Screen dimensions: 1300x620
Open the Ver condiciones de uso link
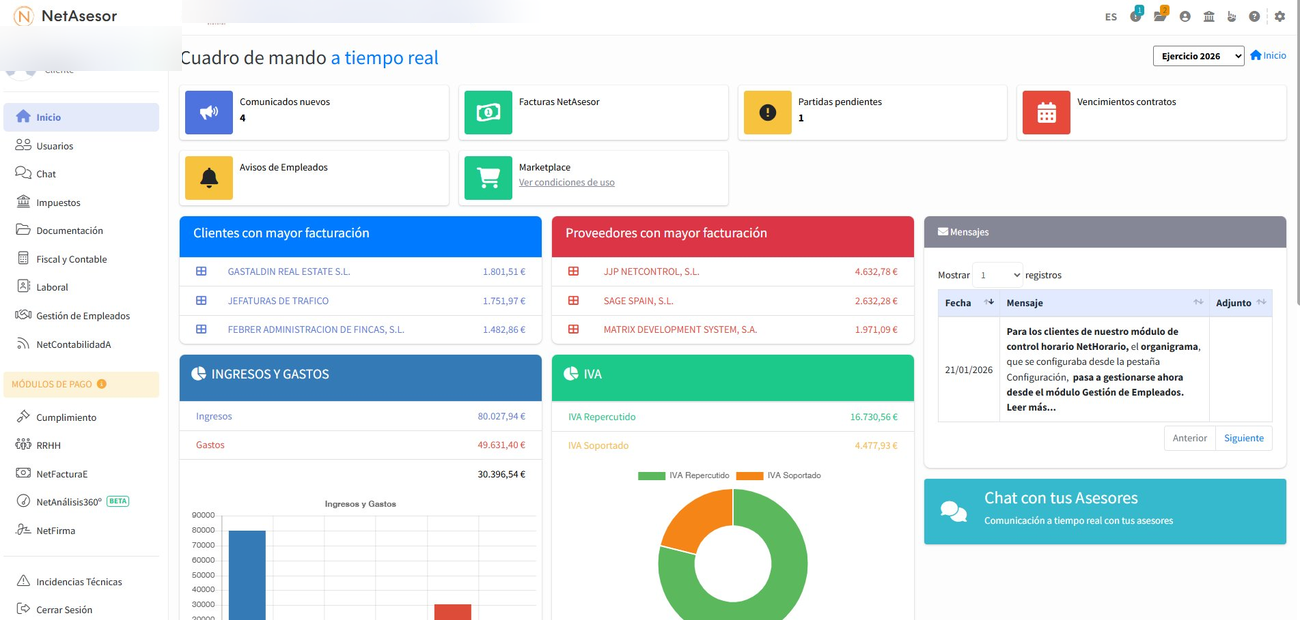566,183
